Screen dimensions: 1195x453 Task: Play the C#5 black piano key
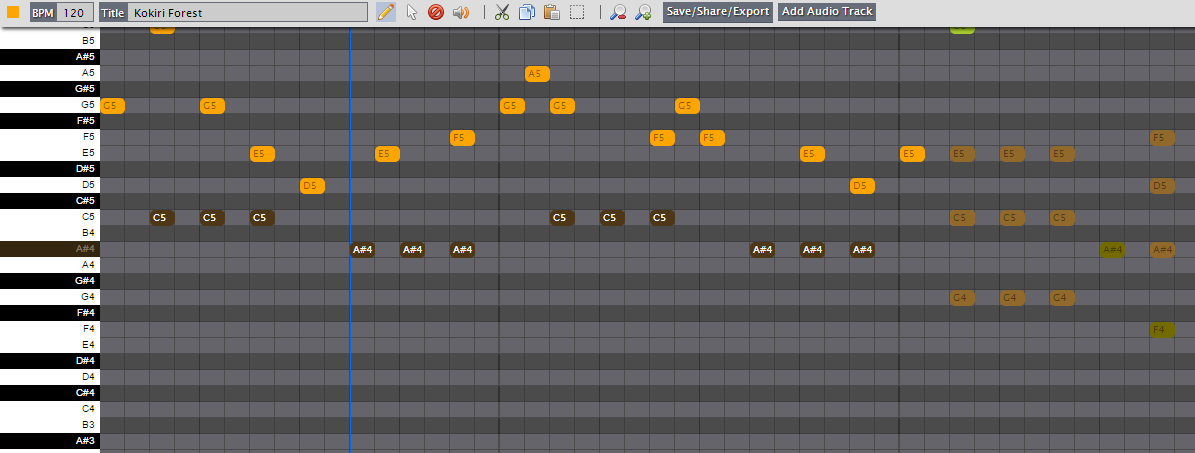click(50, 201)
